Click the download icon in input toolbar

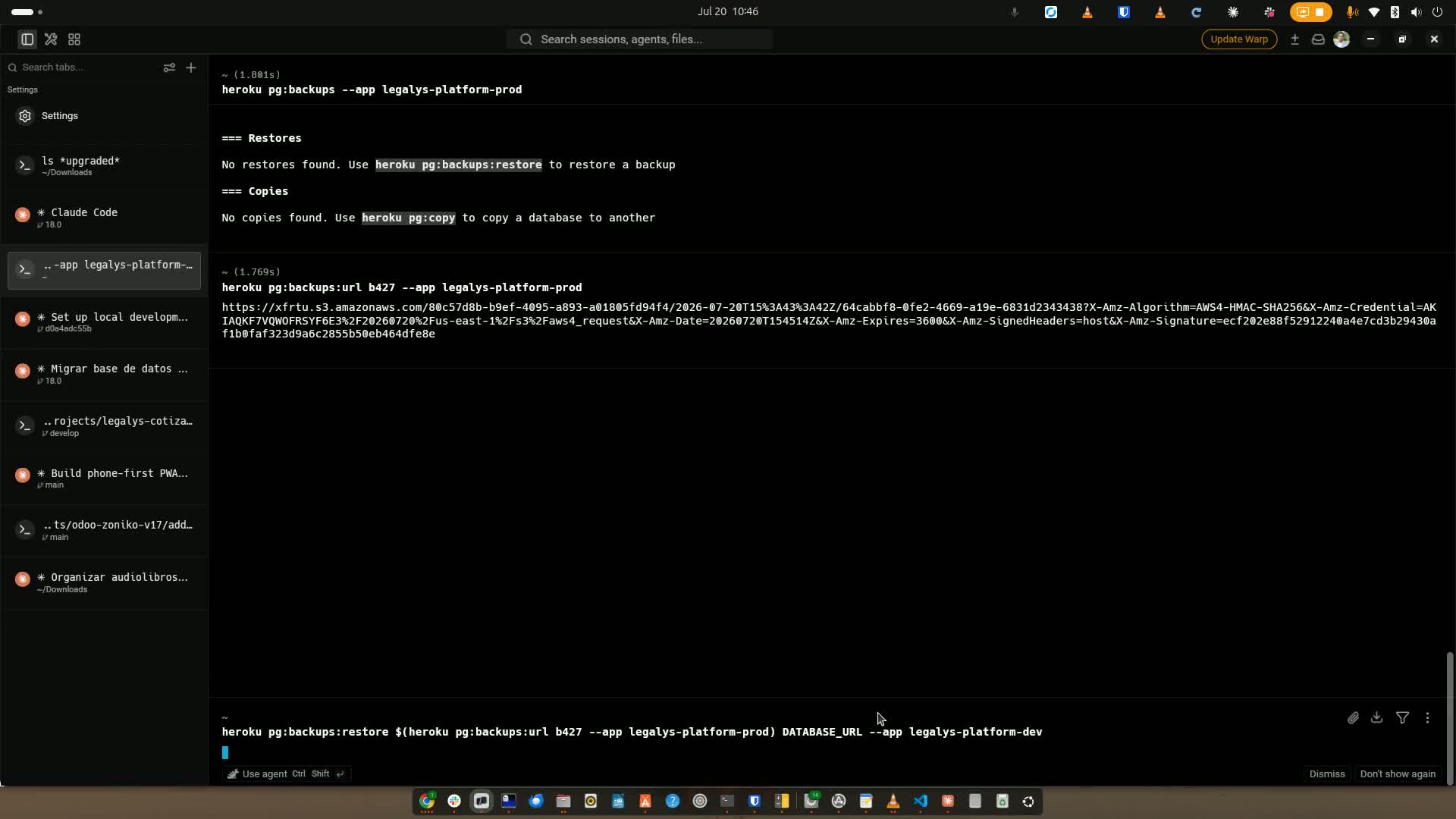(1376, 717)
